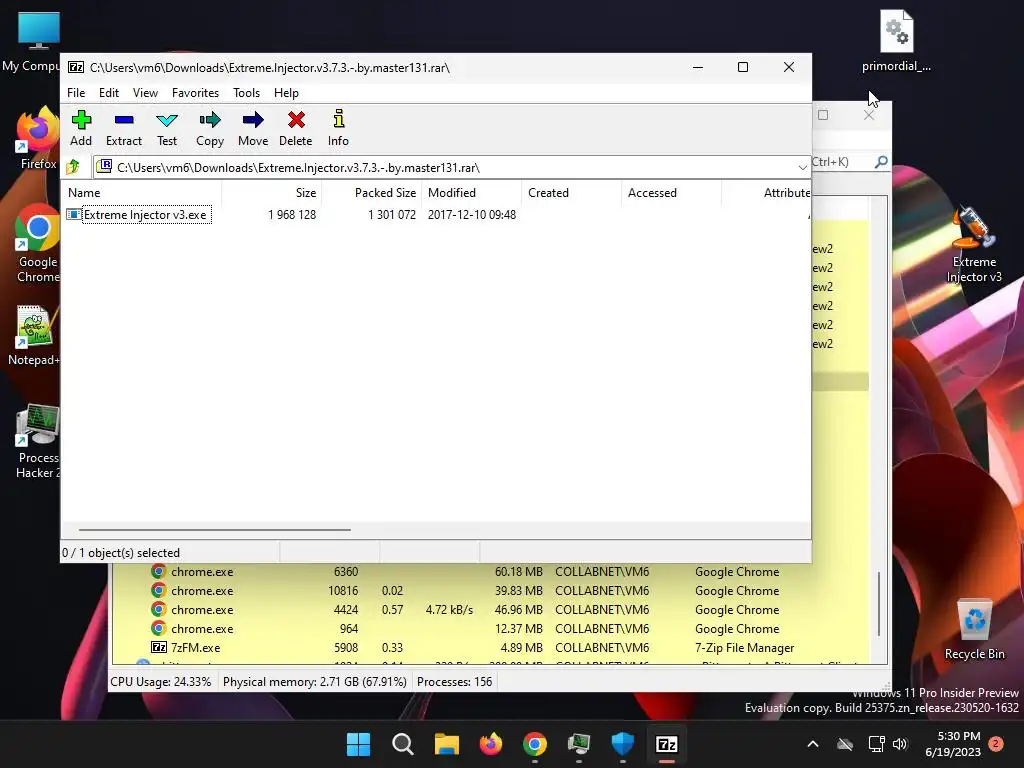Open File Explorer from taskbar
The height and width of the screenshot is (768, 1024).
click(x=447, y=744)
